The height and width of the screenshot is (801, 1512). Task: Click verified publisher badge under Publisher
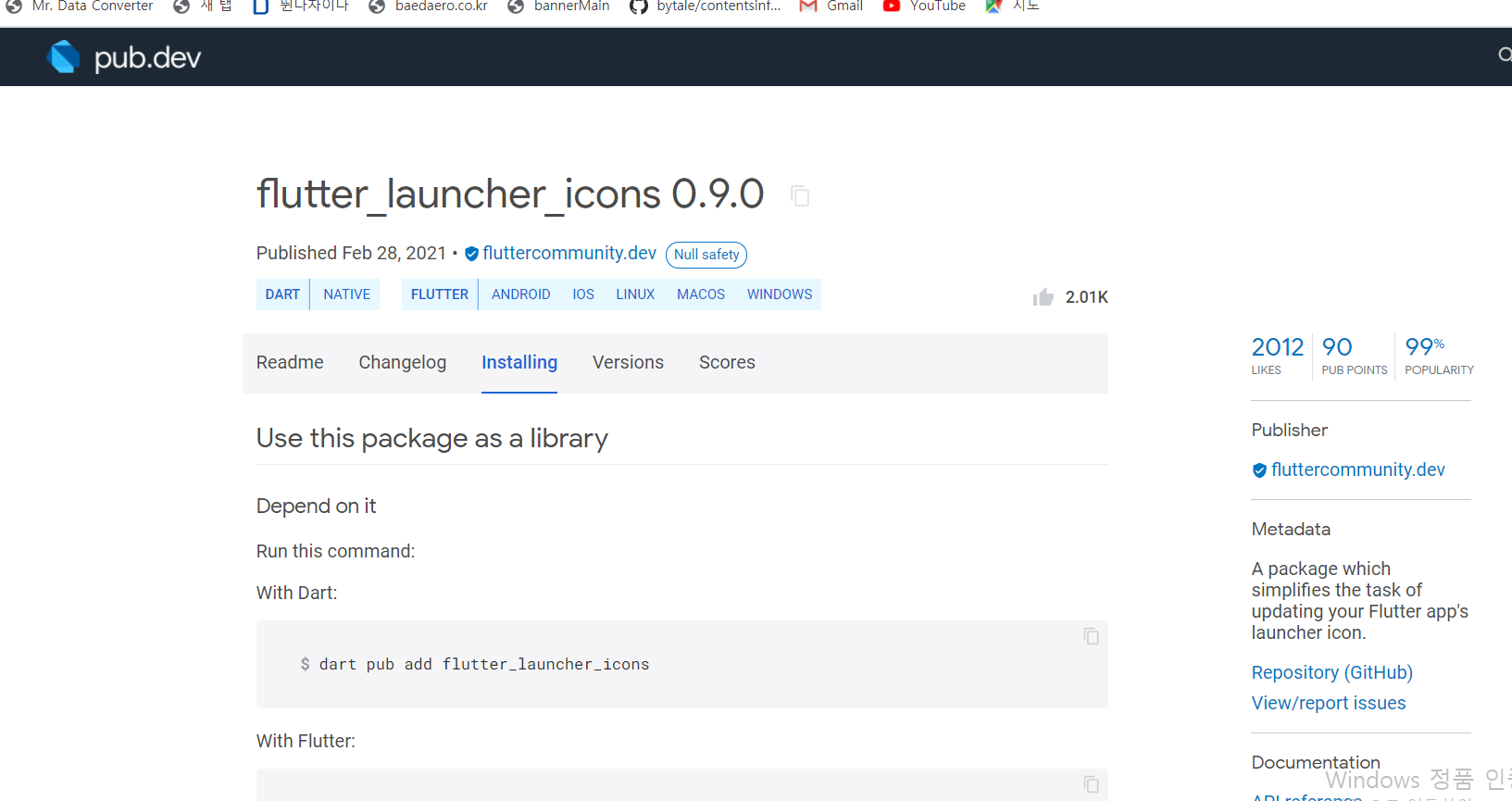point(1259,470)
